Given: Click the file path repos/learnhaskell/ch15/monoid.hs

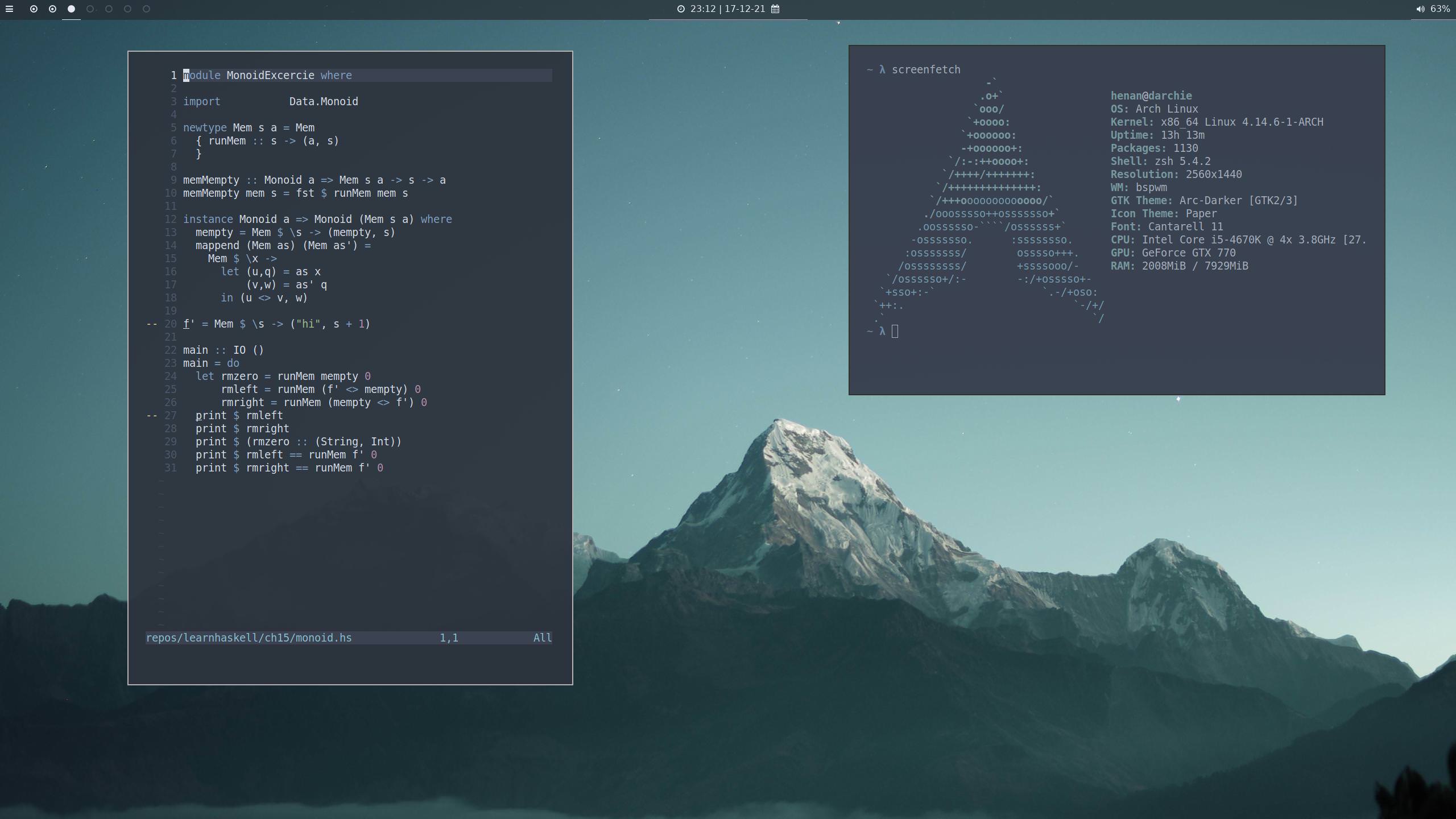Looking at the screenshot, I should (249, 638).
